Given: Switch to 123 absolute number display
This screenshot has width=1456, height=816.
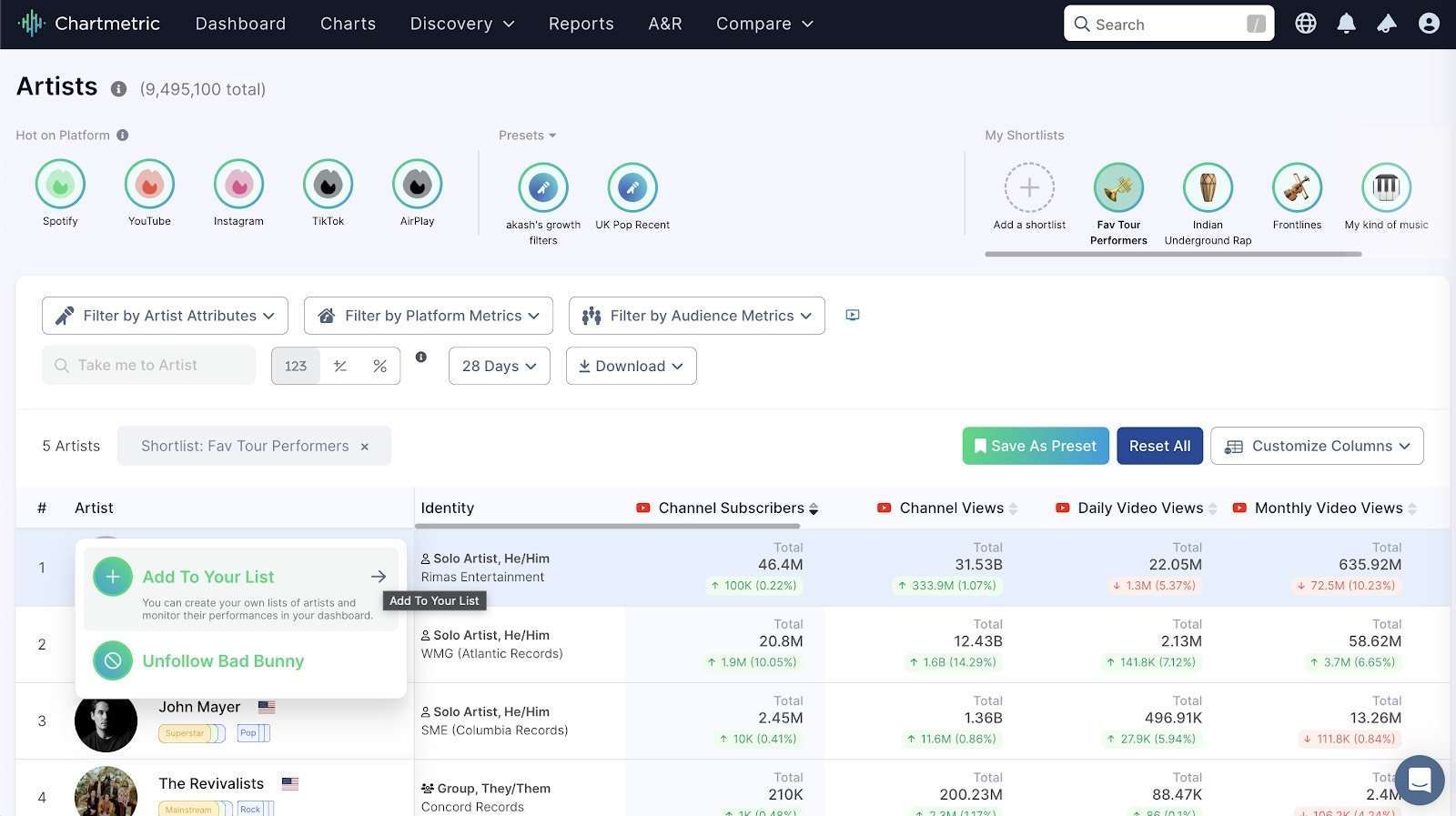Looking at the screenshot, I should click(296, 366).
